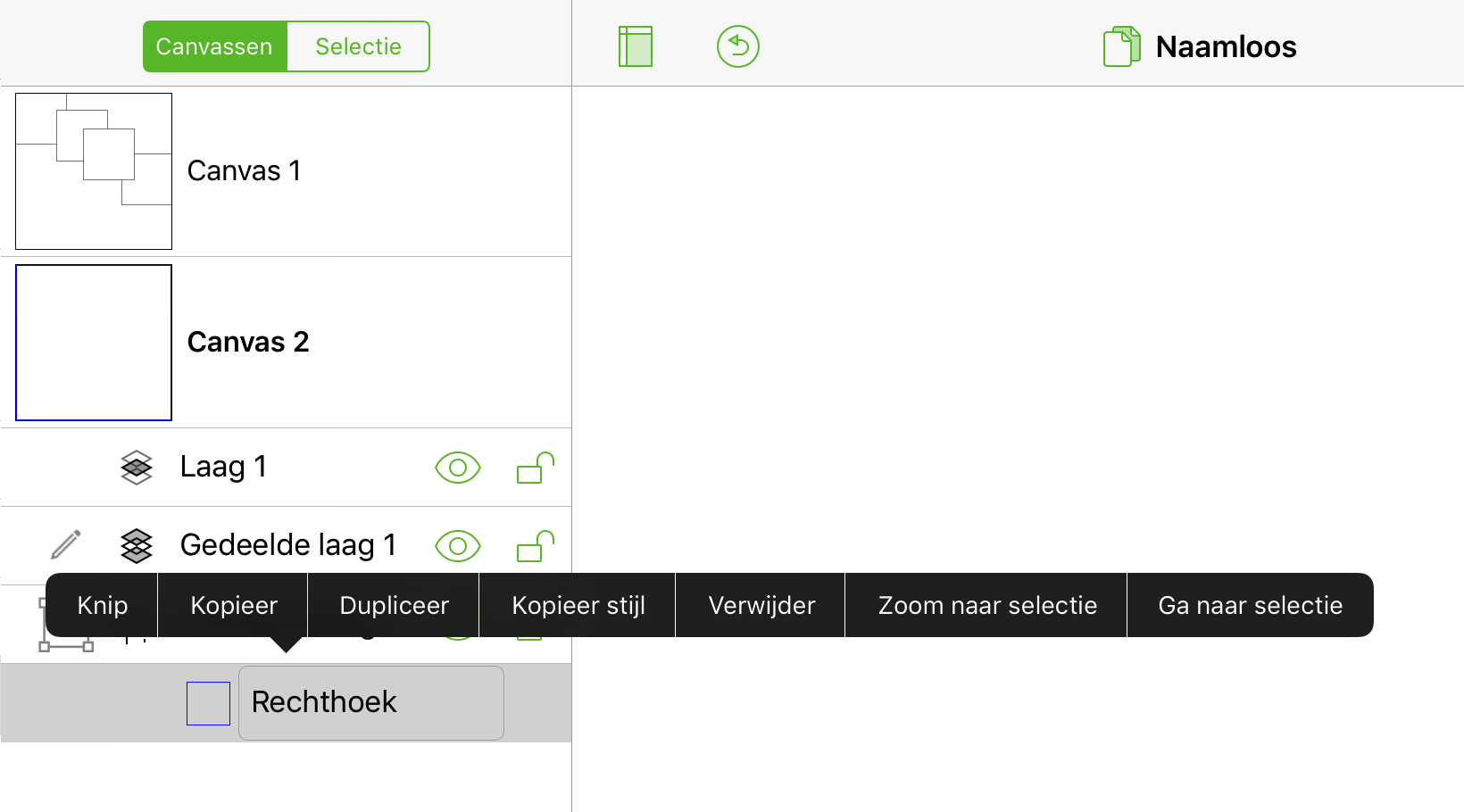Select the Canvas 1 thumbnail
The height and width of the screenshot is (812, 1464).
click(x=93, y=170)
